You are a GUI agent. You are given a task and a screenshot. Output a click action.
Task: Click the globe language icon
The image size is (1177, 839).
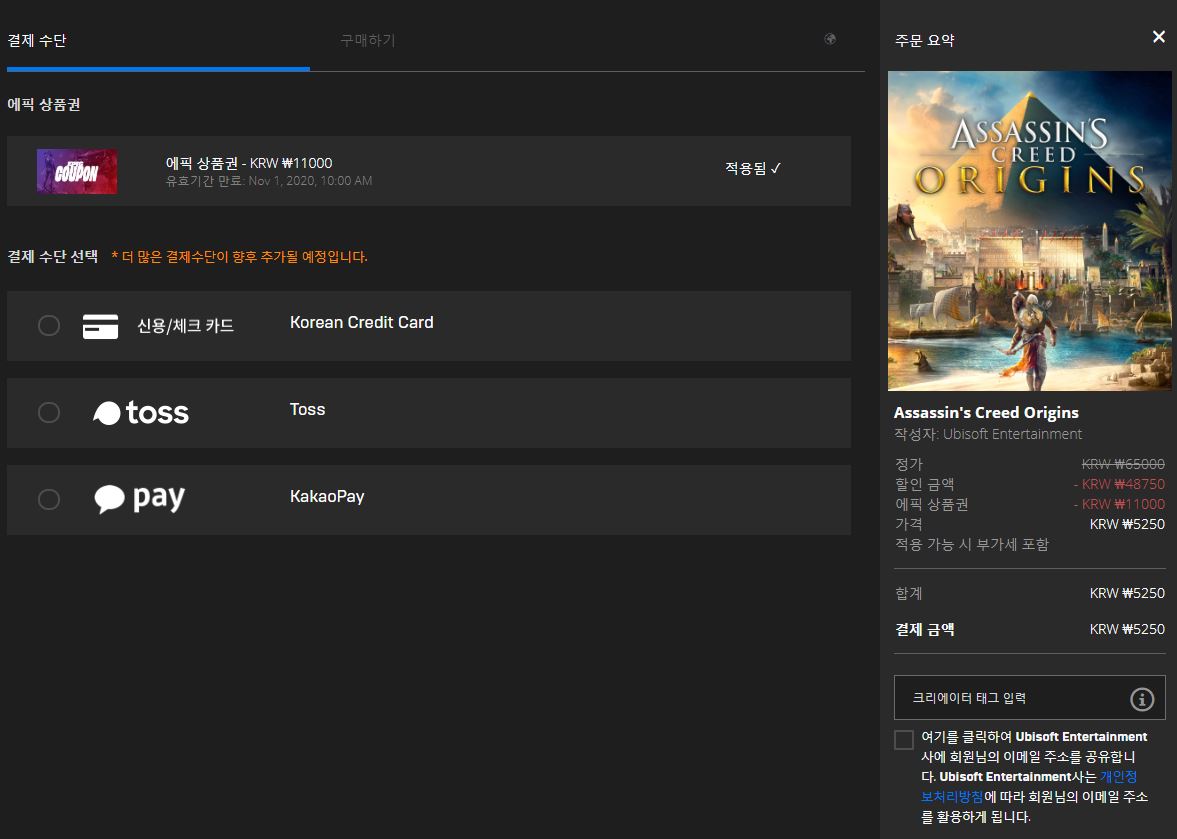pos(829,39)
